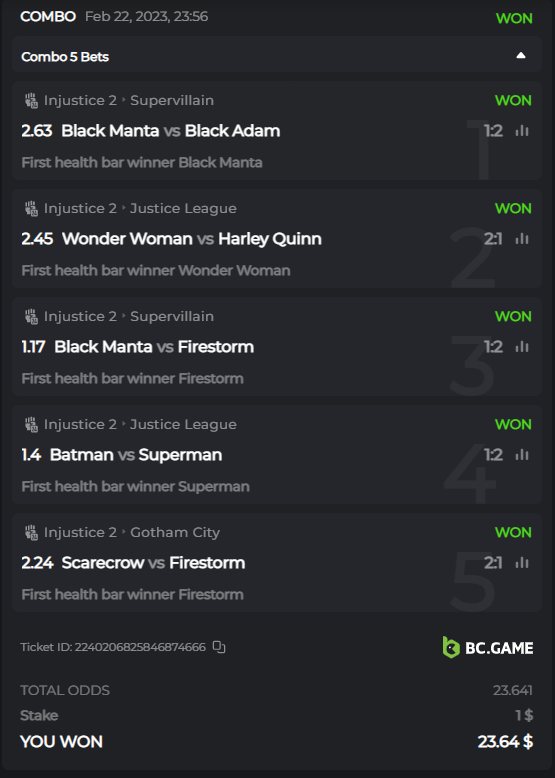Open stats icon for Wonder Woman vs Harley Quinn

click(522, 239)
